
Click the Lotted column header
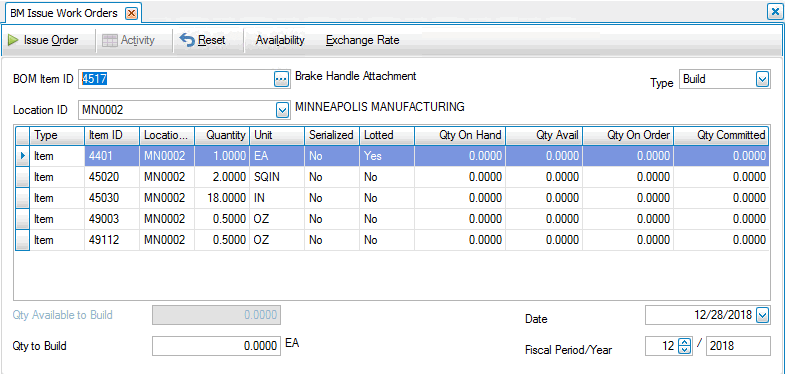click(x=387, y=135)
